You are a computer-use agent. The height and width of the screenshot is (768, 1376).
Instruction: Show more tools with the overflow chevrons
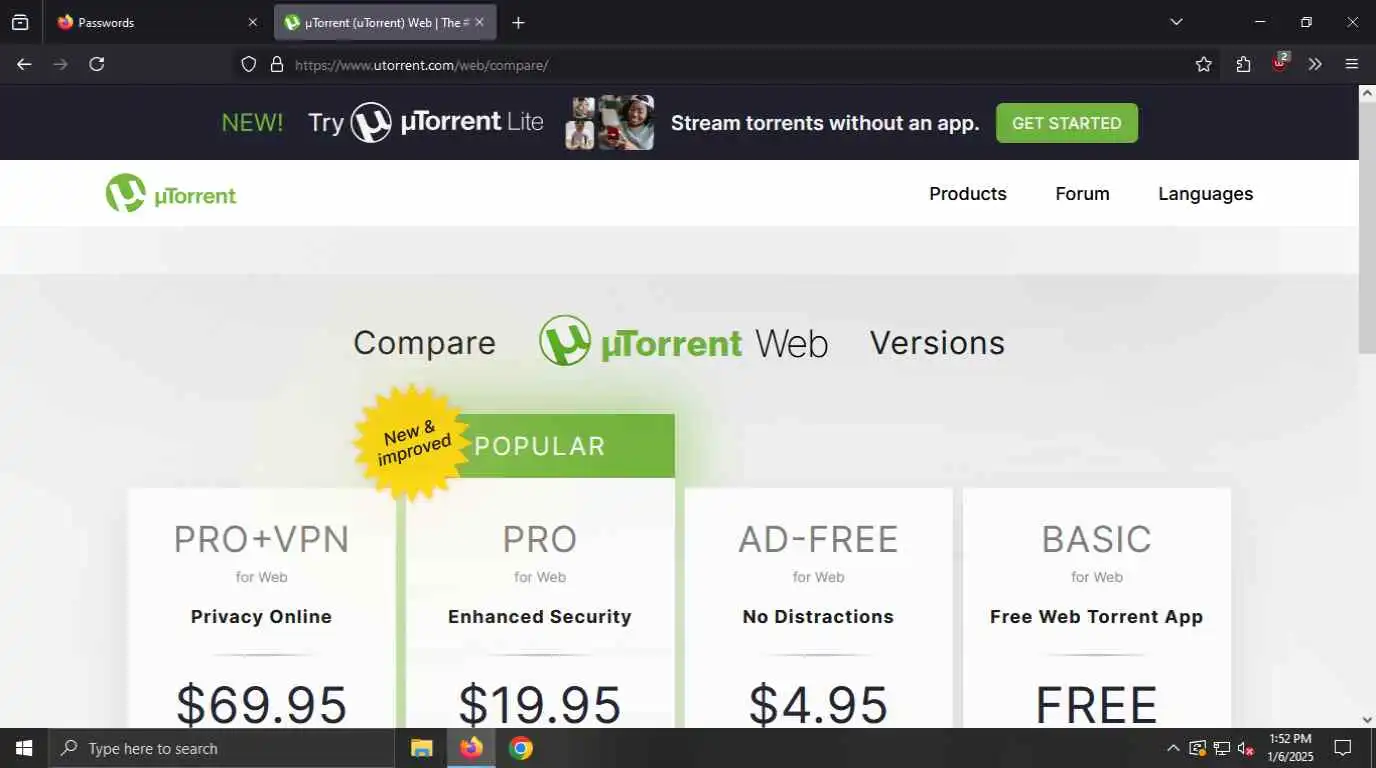[x=1315, y=64]
